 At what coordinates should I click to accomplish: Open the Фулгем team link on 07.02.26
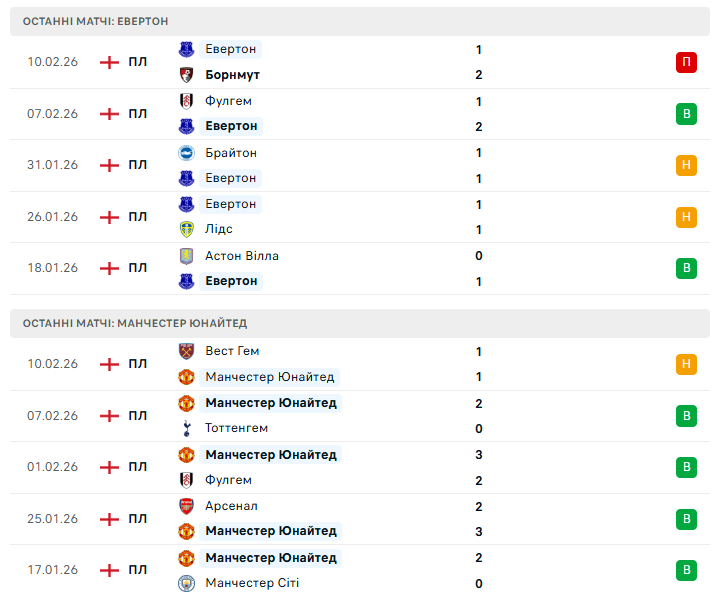click(x=228, y=101)
